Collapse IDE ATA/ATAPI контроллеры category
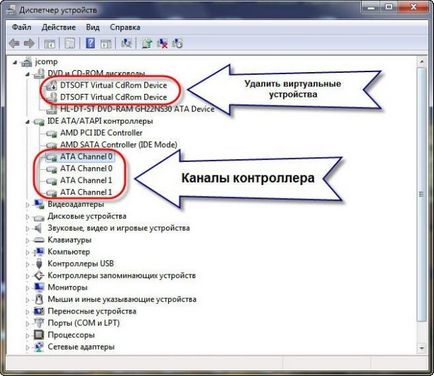The image size is (434, 376). (x=28, y=121)
